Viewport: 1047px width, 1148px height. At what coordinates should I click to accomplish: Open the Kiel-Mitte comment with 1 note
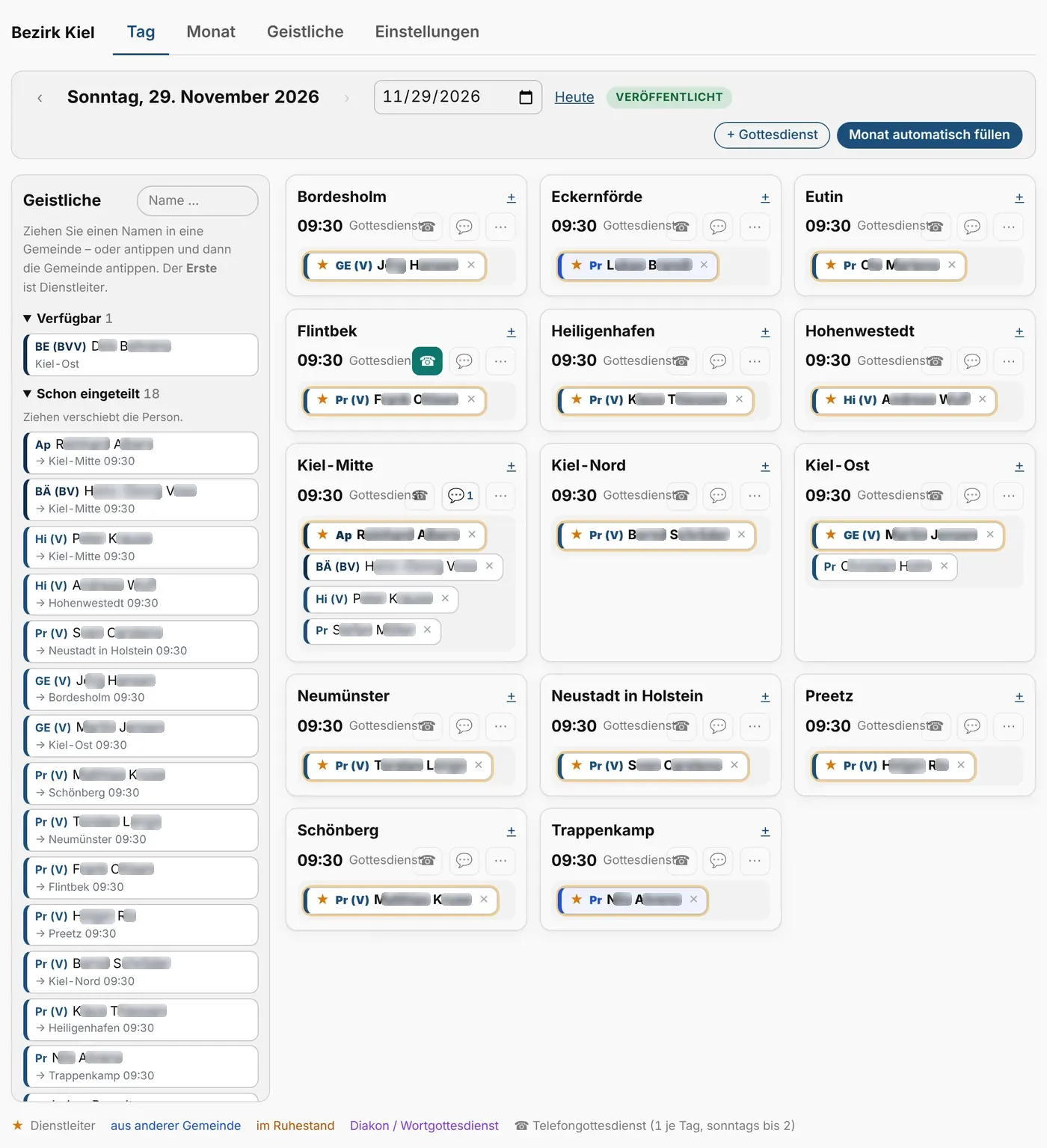point(461,495)
